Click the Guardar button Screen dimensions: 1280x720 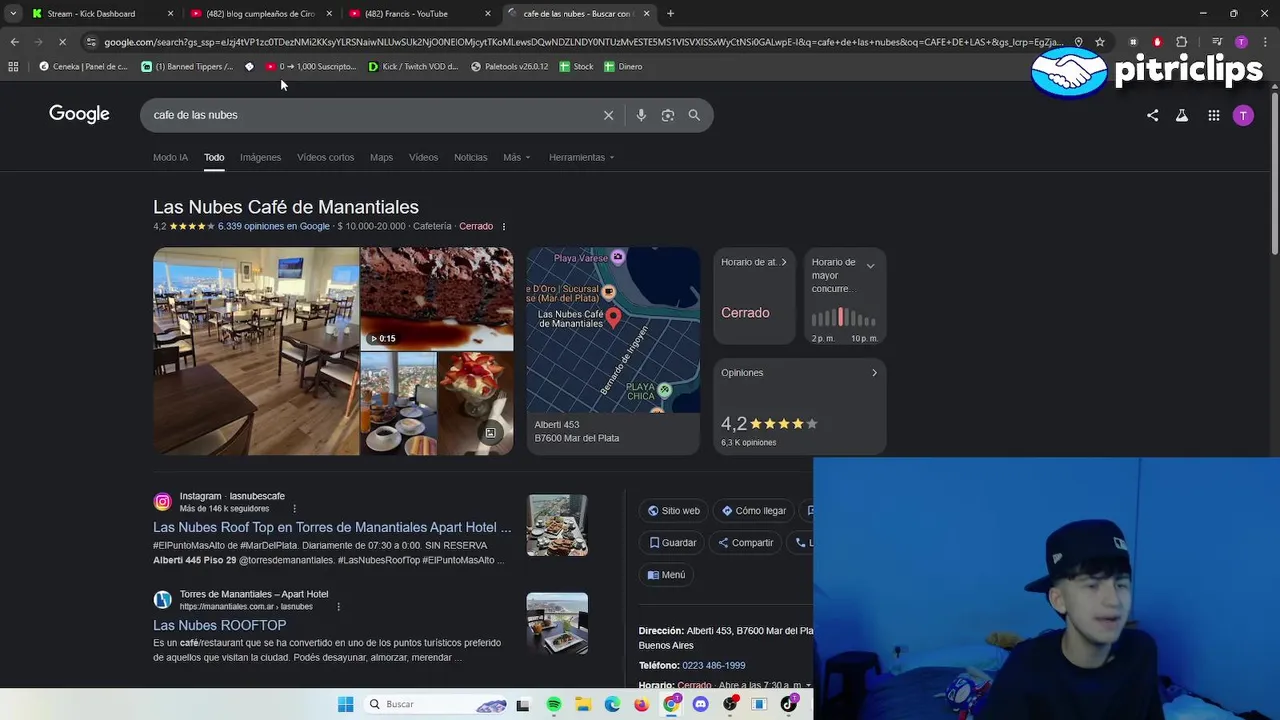click(x=672, y=543)
